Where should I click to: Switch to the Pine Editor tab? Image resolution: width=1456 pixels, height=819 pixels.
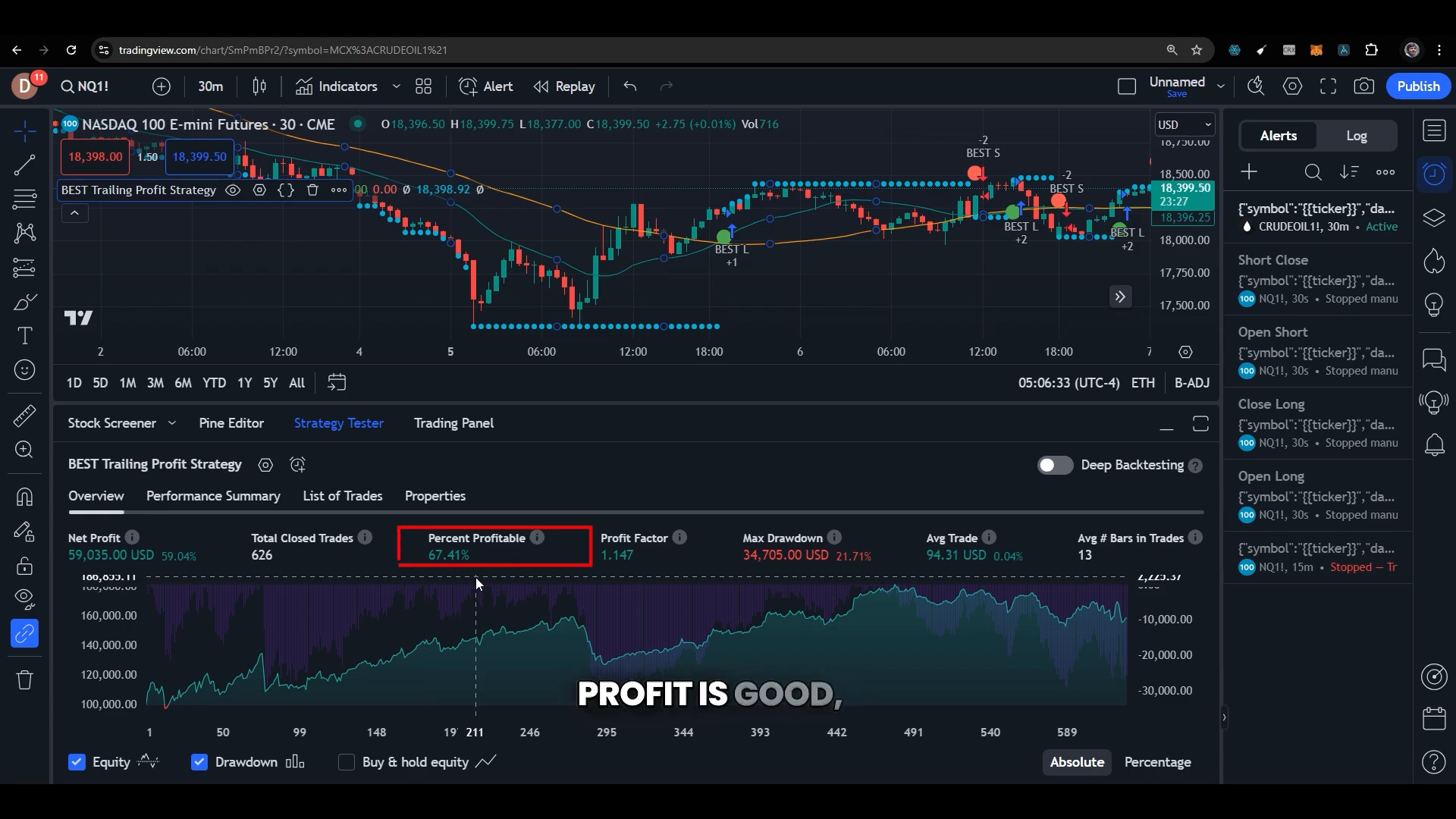[231, 423]
